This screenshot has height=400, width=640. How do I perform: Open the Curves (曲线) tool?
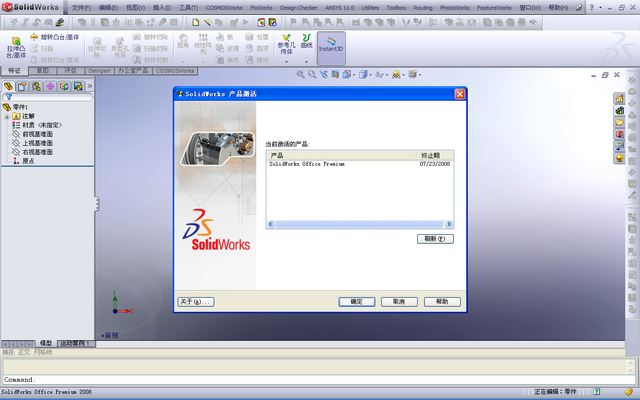pos(306,41)
